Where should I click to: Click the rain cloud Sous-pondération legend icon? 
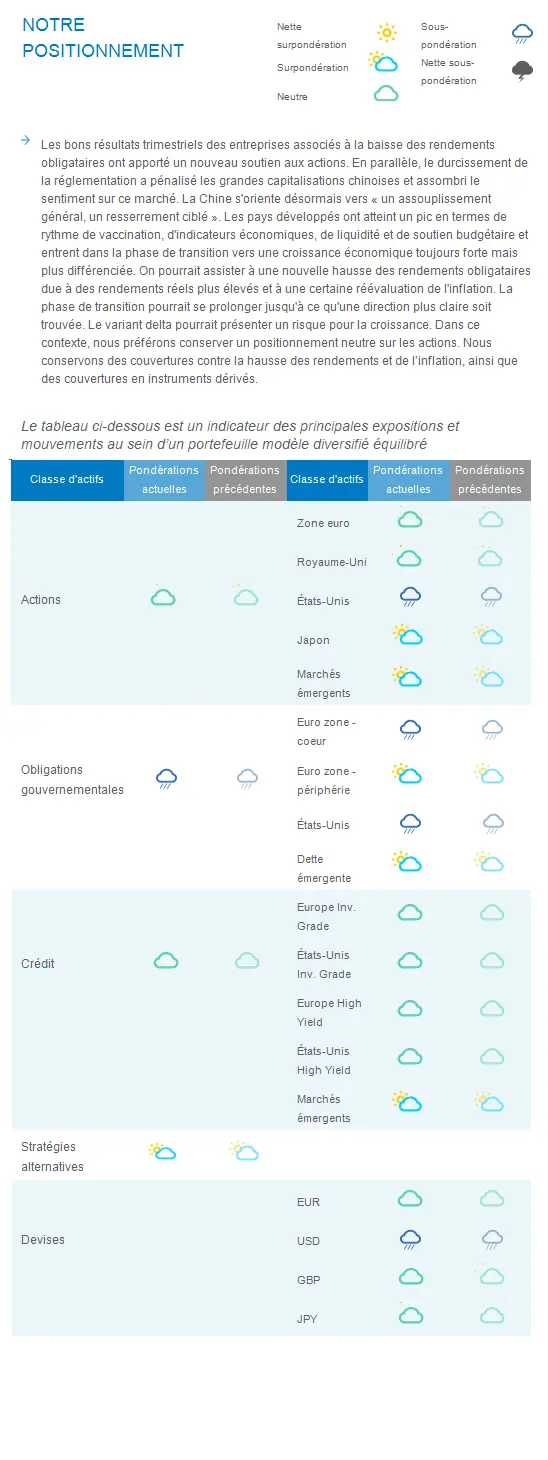[522, 35]
